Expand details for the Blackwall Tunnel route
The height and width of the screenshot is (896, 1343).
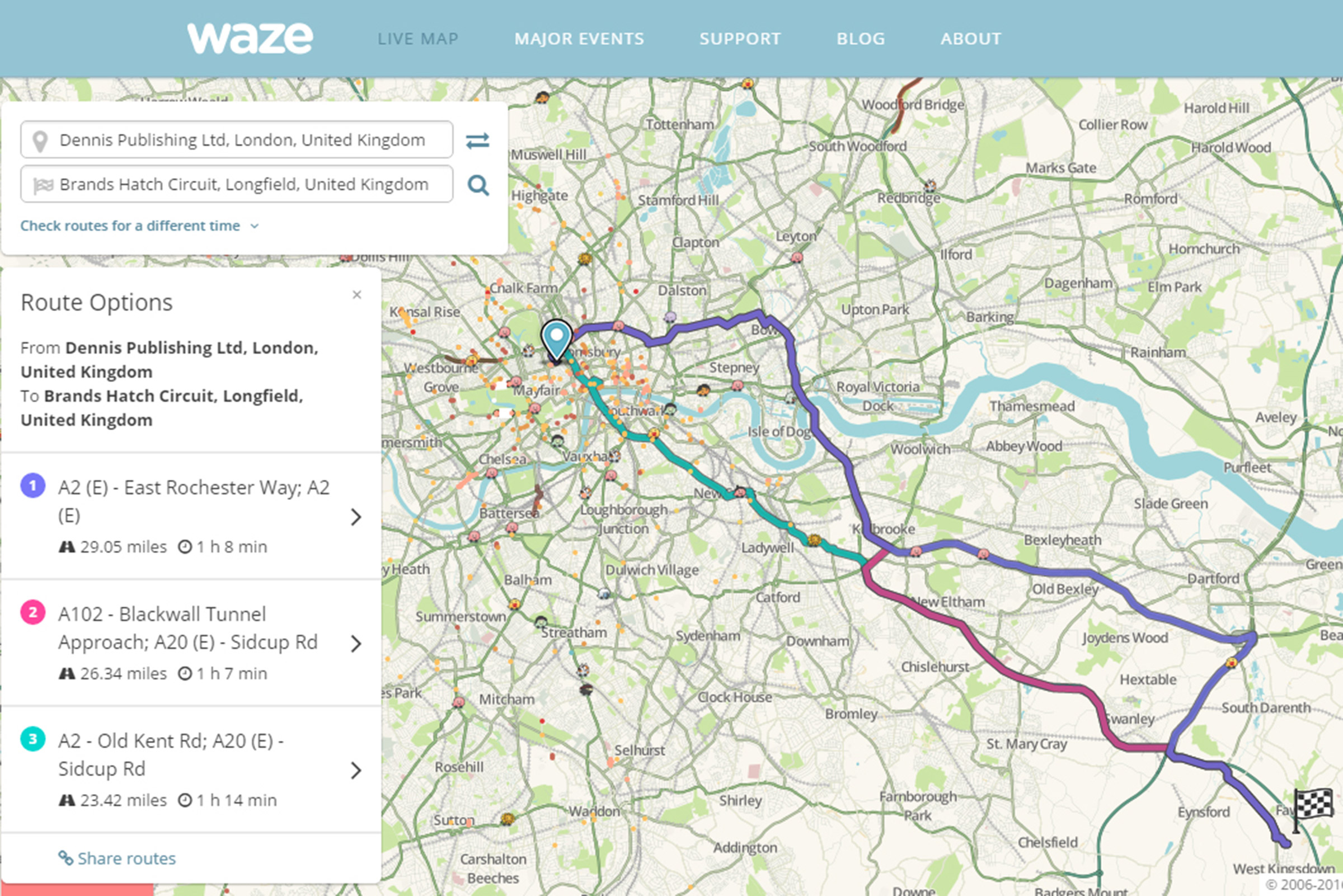[x=356, y=643]
